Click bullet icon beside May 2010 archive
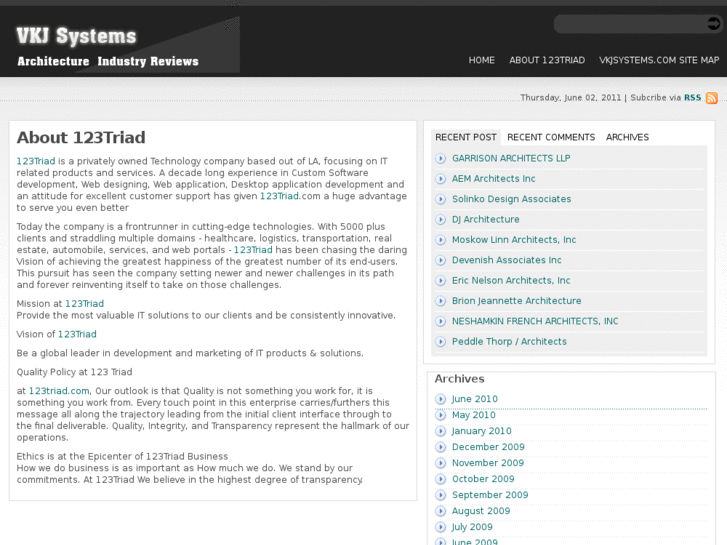 [440, 415]
